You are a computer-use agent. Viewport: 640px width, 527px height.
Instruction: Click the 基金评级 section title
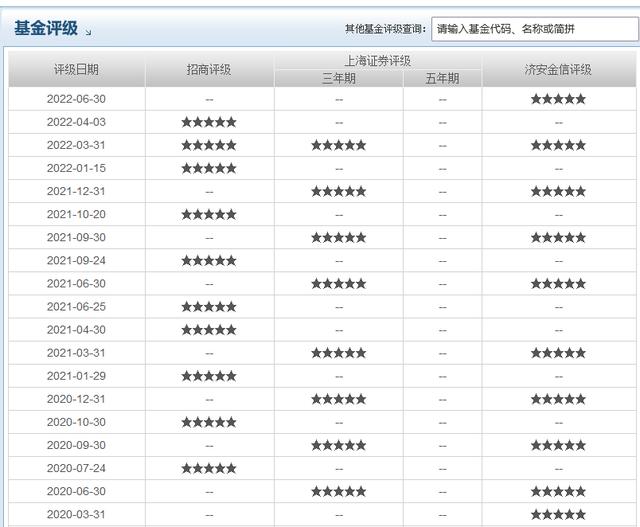pos(46,28)
